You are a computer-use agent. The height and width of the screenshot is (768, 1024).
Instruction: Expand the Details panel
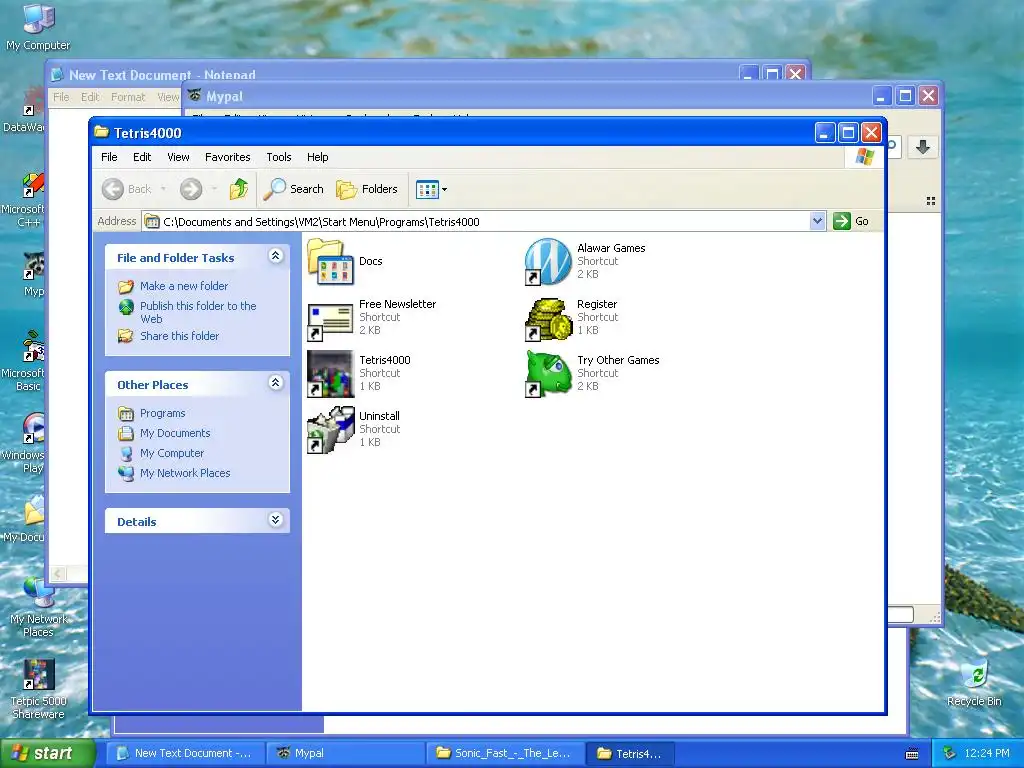276,520
